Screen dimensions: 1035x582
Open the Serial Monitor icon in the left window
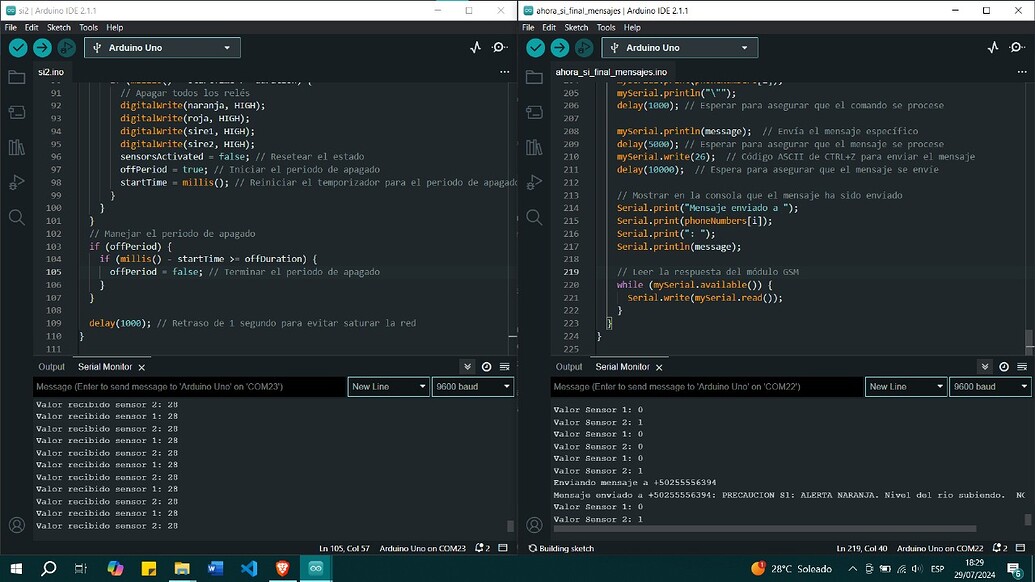[x=499, y=47]
